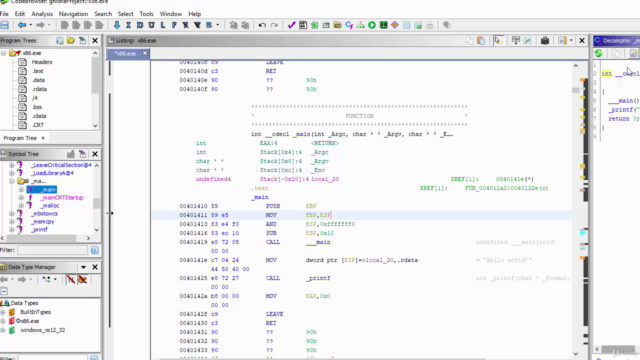Save the program with the toolbar disk icon
Screen dimensions: 640x360
4,25
